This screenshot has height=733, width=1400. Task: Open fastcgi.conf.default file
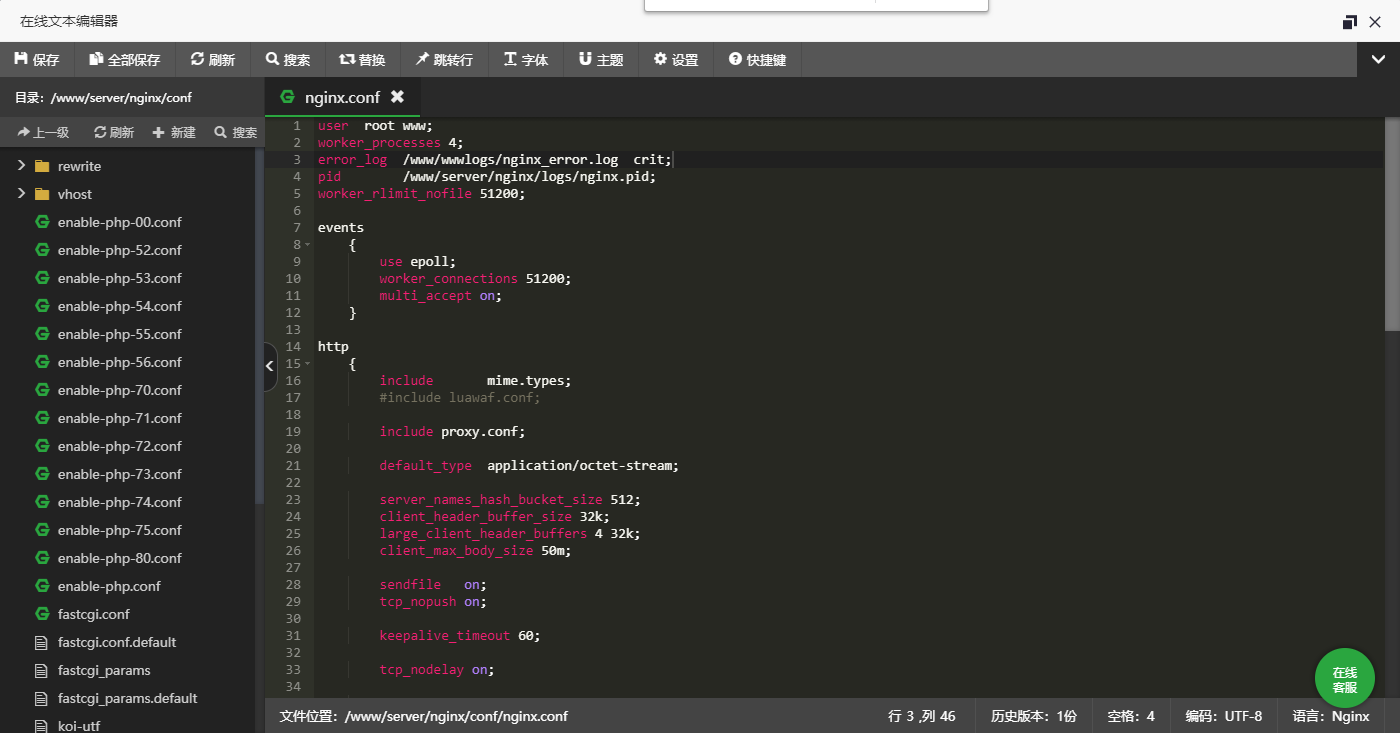pos(117,642)
